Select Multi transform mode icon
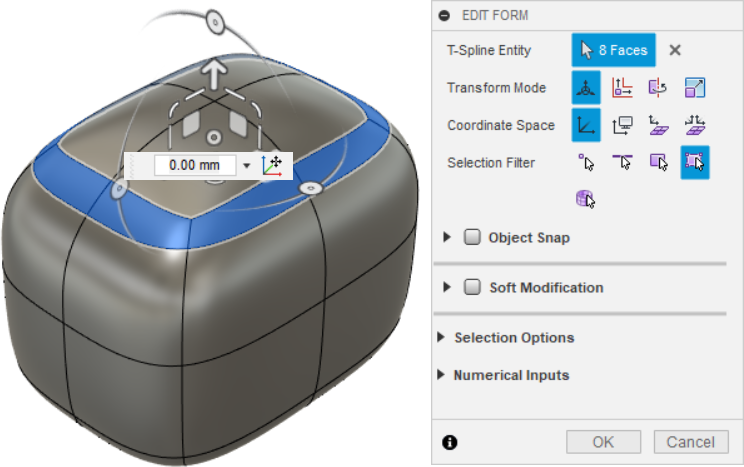The height and width of the screenshot is (467, 744). tap(586, 88)
